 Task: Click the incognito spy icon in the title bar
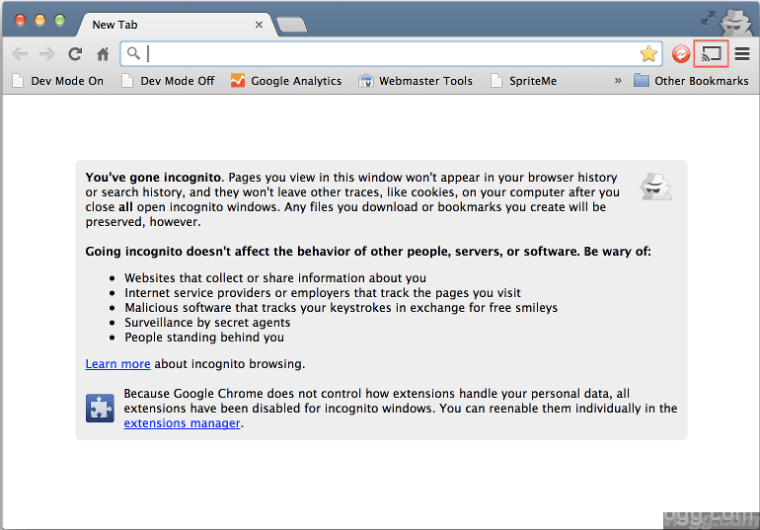click(x=737, y=22)
